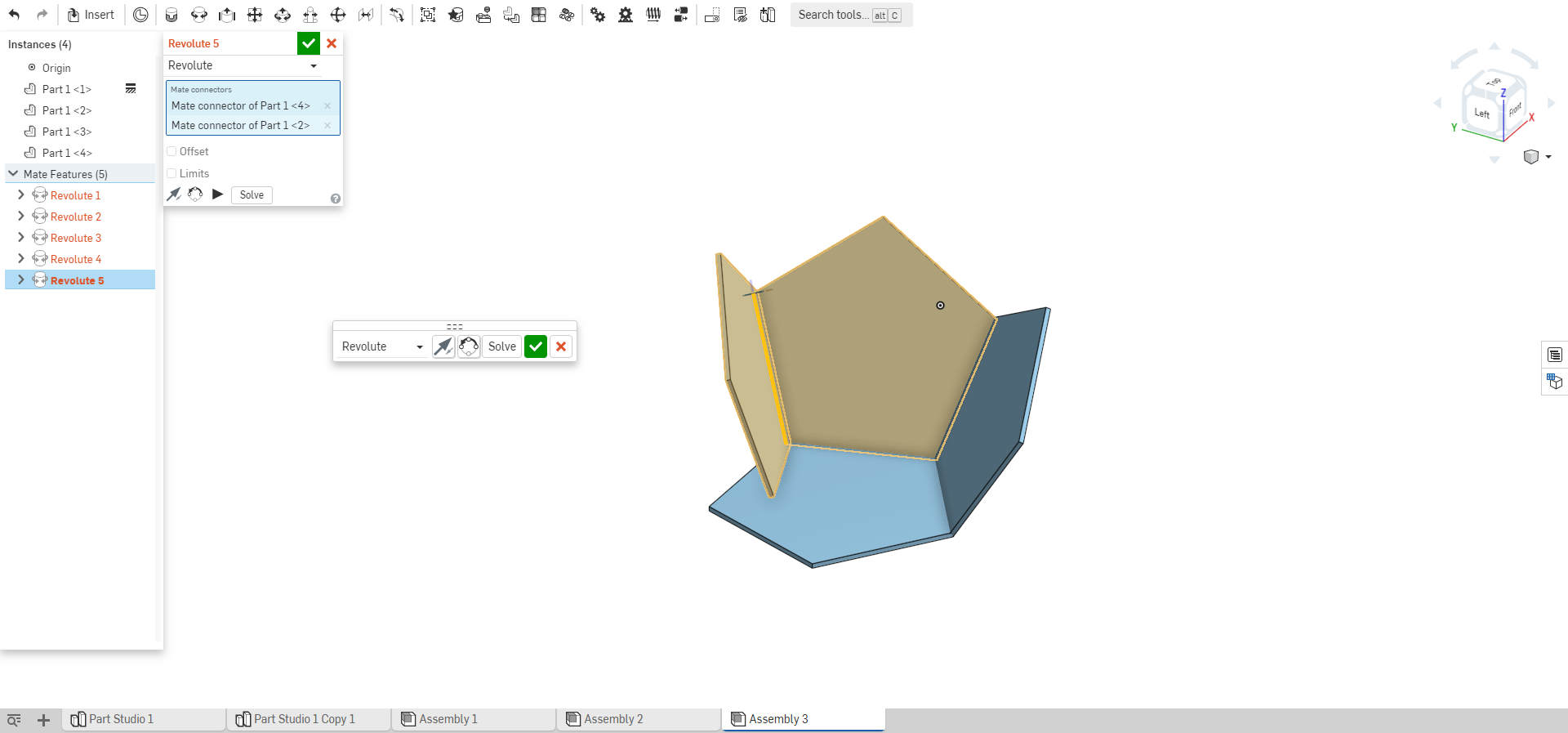Click the last toolbar icon before search box

[768, 15]
